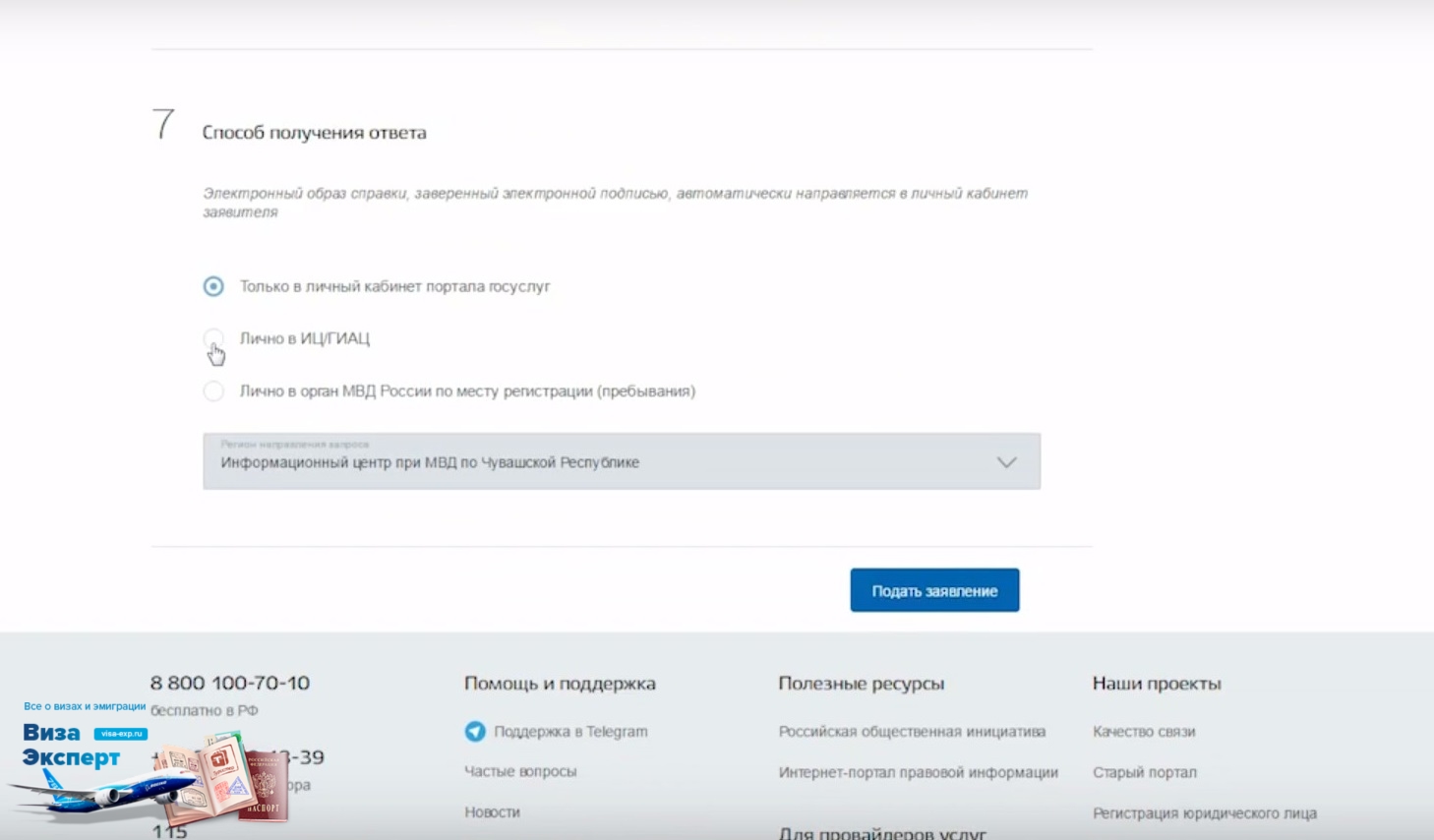Viewport: 1434px width, 840px height.
Task: Select 'Только в личный кабинет портала госуслуг' radio
Action: pyautogui.click(x=213, y=286)
